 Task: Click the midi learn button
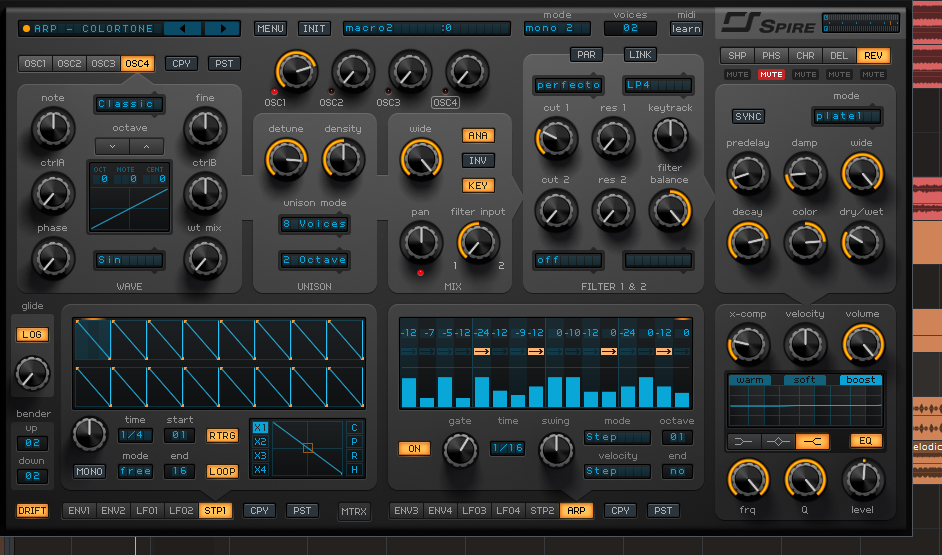click(x=686, y=28)
